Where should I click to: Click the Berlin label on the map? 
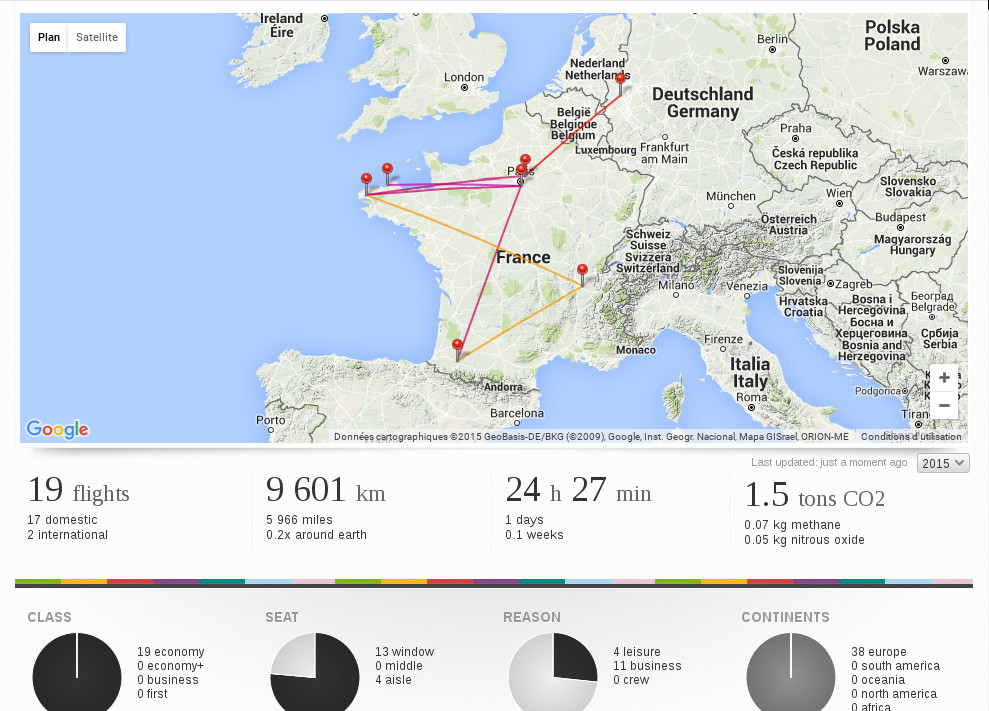point(772,39)
